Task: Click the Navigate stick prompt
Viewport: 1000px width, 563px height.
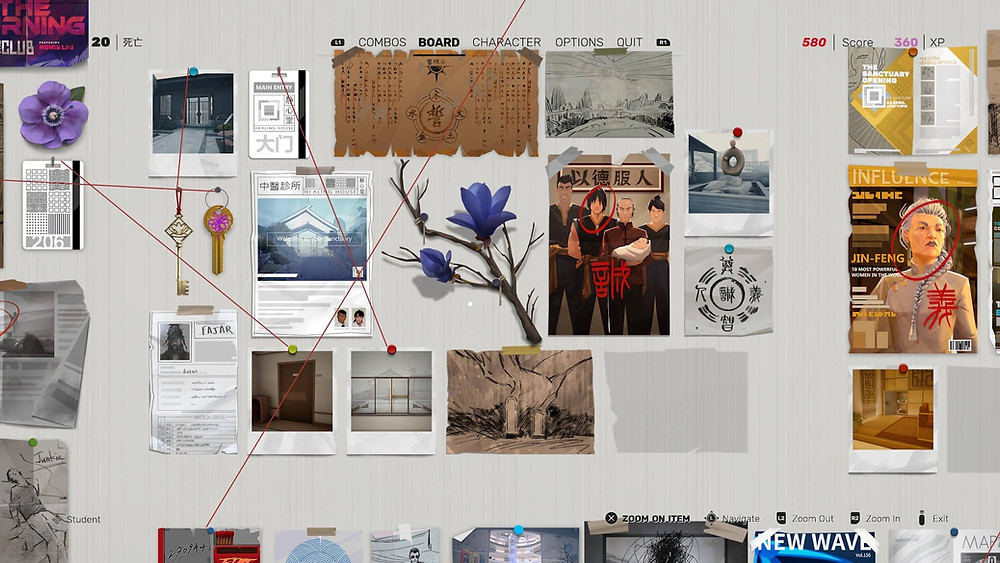Action: point(732,518)
